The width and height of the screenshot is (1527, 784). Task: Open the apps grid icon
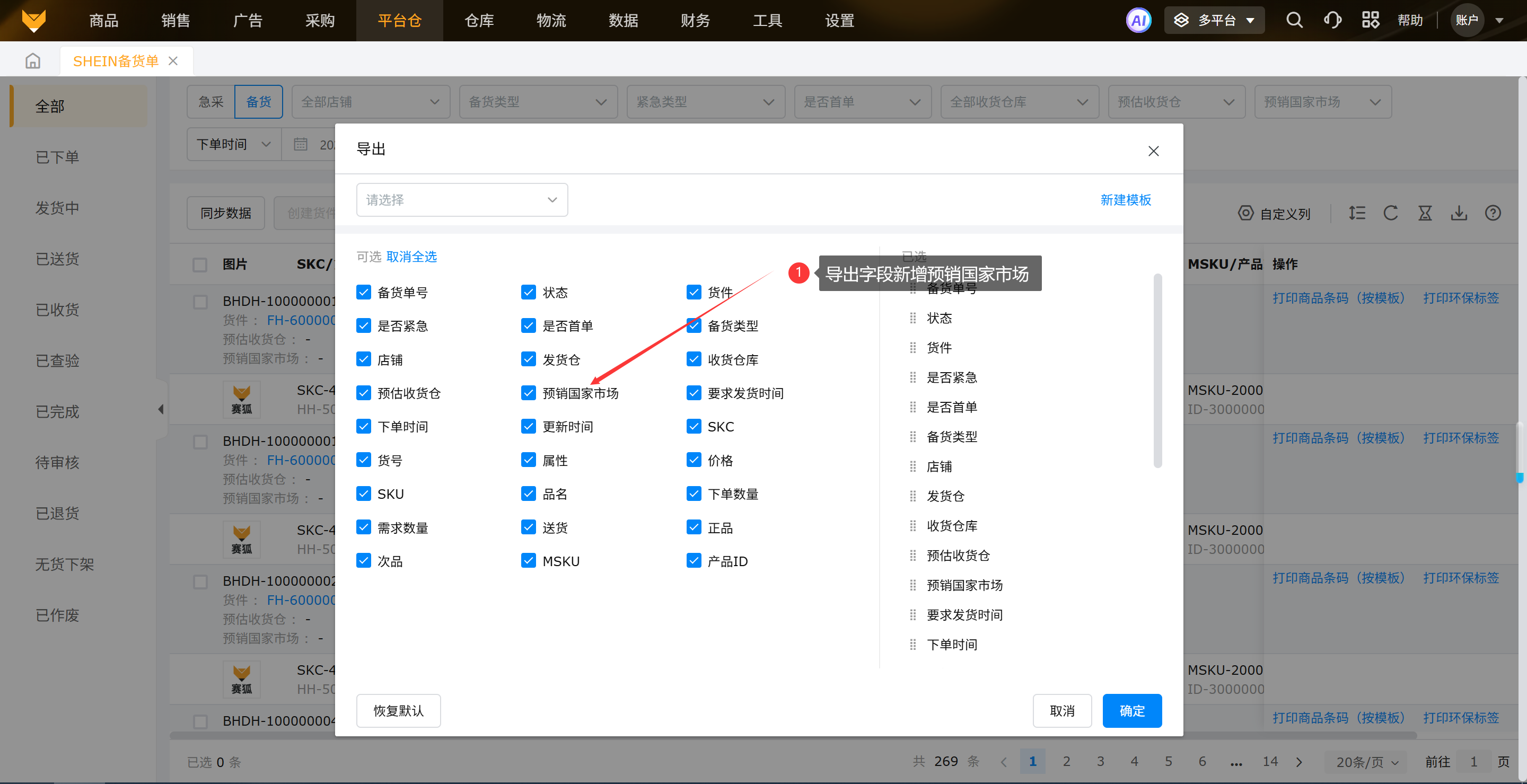[x=1370, y=21]
